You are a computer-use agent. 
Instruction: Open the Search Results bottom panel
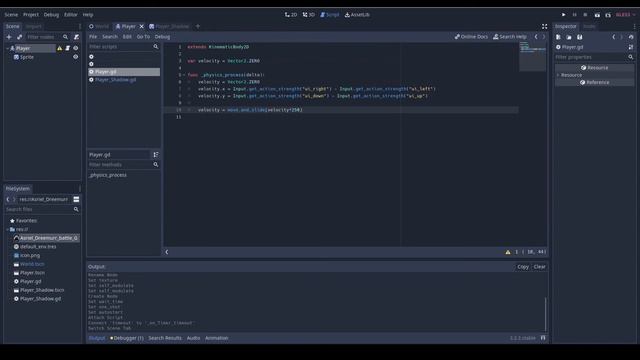(165, 338)
